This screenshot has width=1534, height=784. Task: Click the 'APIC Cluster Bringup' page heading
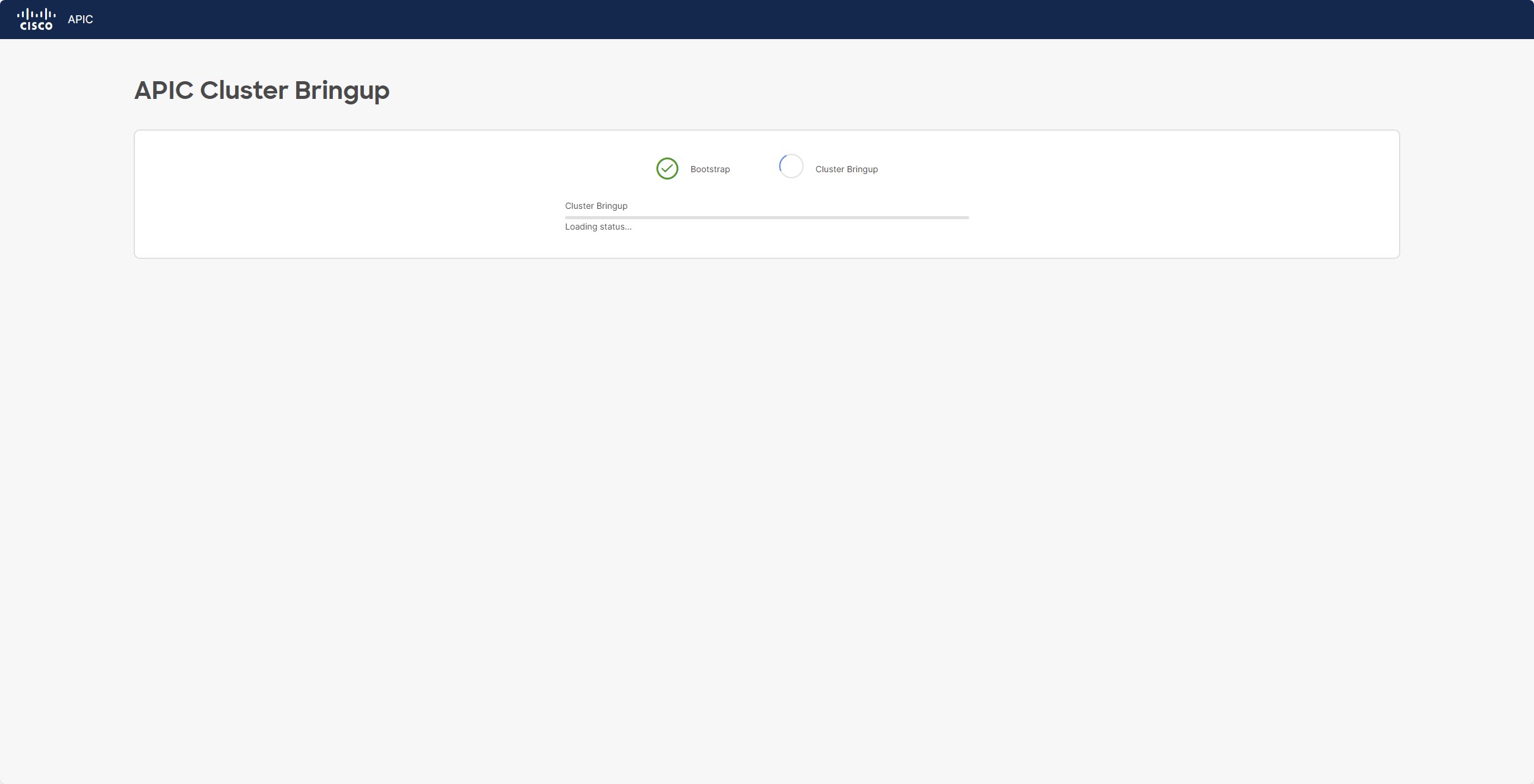click(261, 90)
